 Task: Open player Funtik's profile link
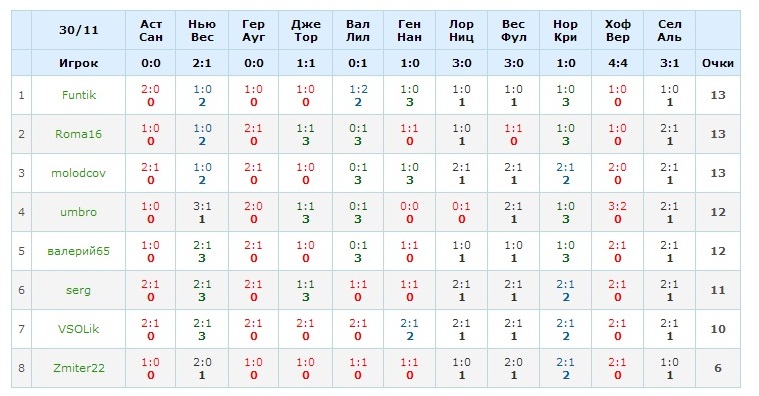coord(78,95)
